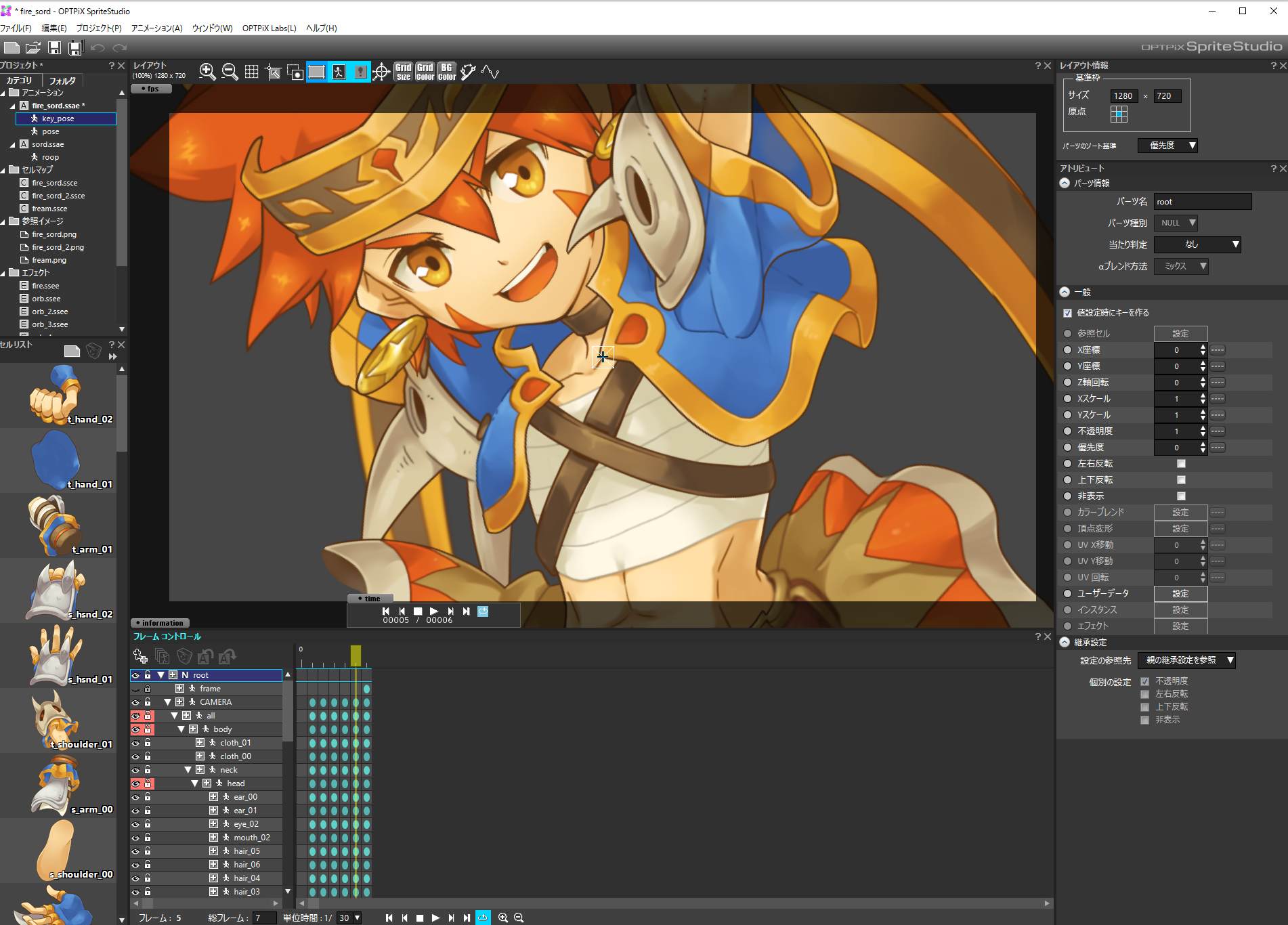
Task: Click the timeline zoom out icon at bottom
Action: (x=519, y=918)
